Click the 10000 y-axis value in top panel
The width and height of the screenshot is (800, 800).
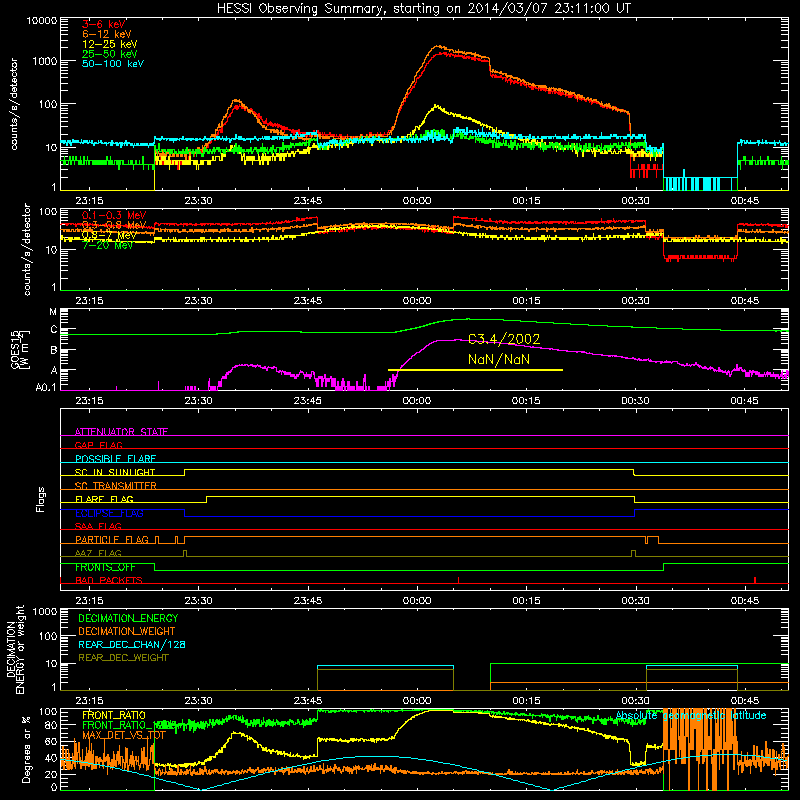pyautogui.click(x=42, y=20)
